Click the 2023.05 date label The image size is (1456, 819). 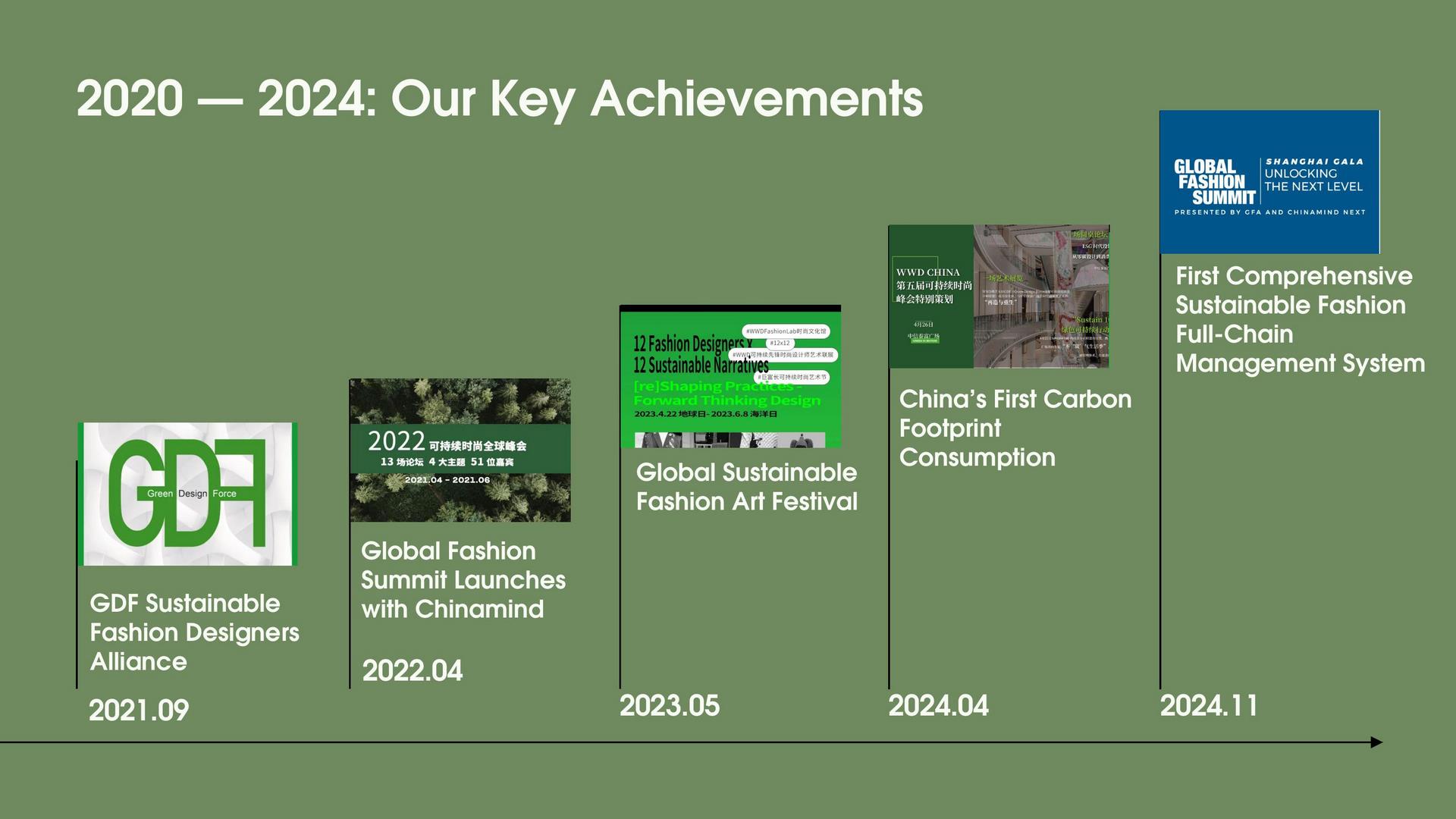click(670, 706)
